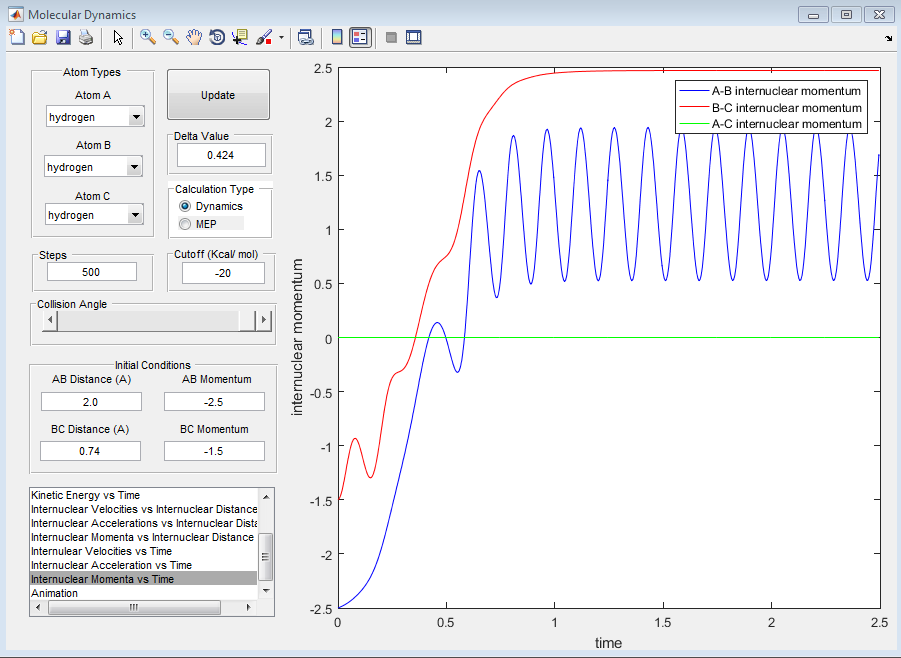
Task: Print the figure using the printer icon
Action: (86, 37)
